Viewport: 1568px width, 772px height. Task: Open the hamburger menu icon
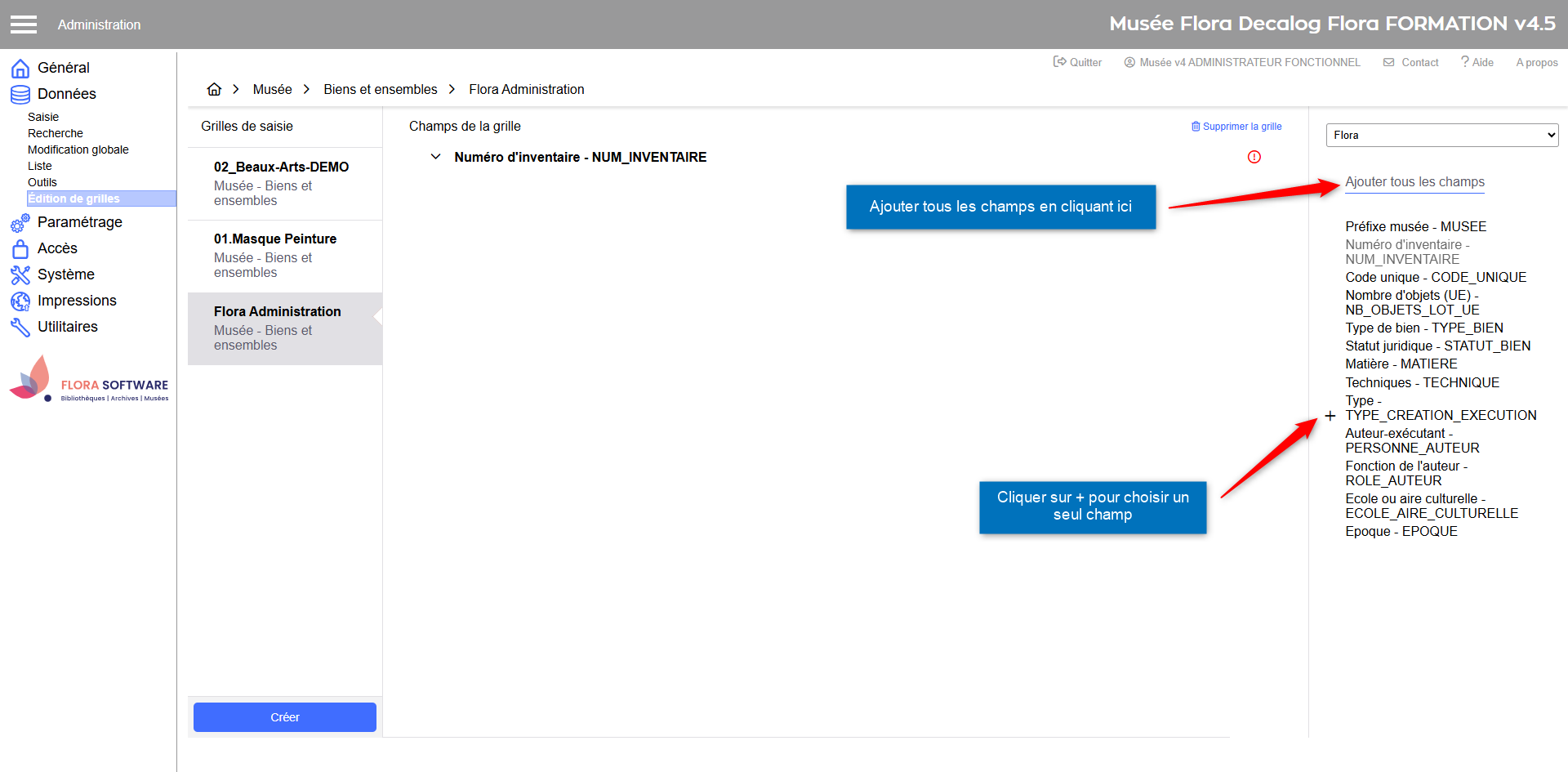click(24, 25)
